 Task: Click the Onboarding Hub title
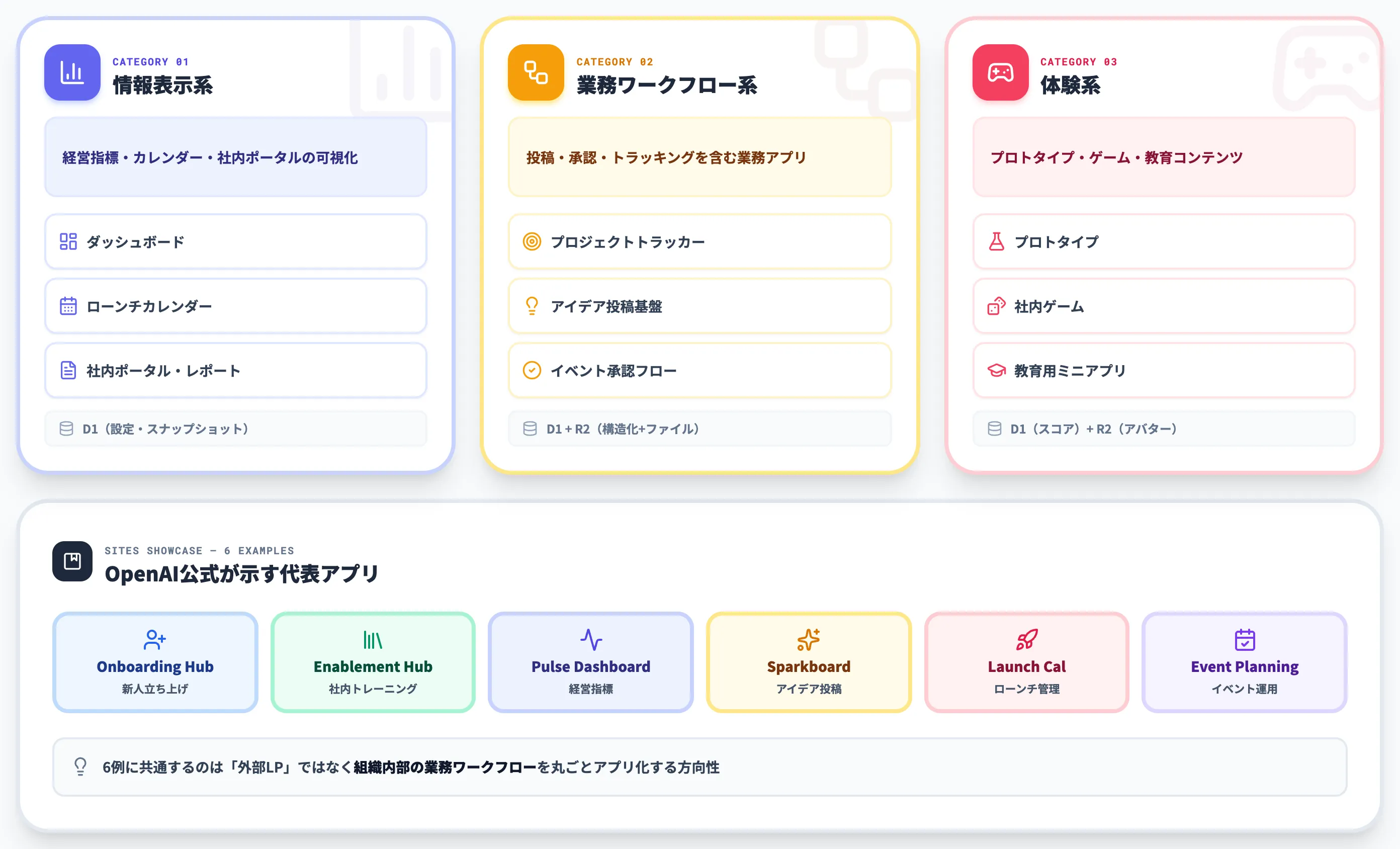coord(155,666)
